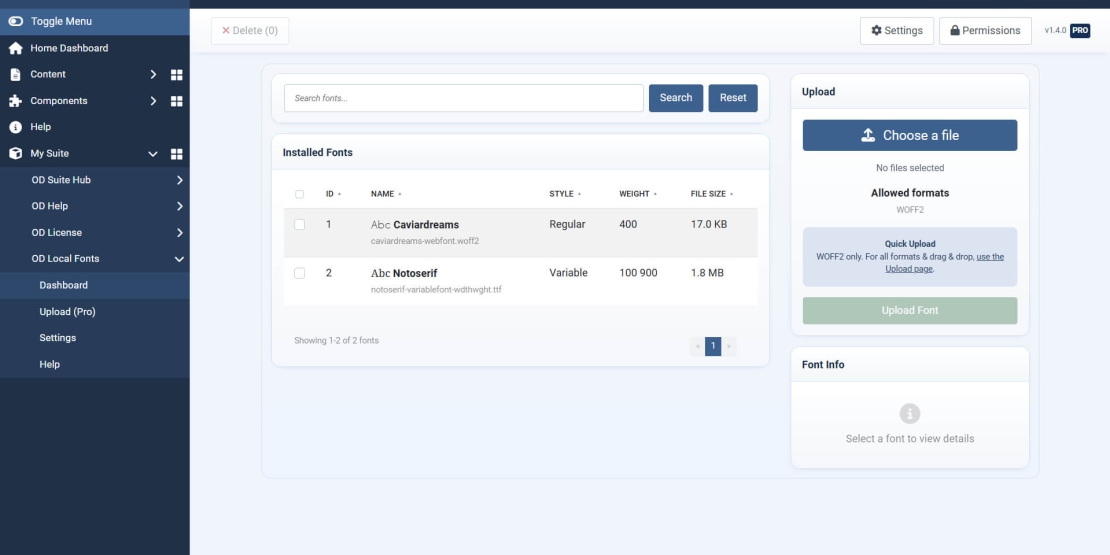Image resolution: width=1110 pixels, height=555 pixels.
Task: Open My Suite dashboard grid icon
Action: pyautogui.click(x=177, y=154)
